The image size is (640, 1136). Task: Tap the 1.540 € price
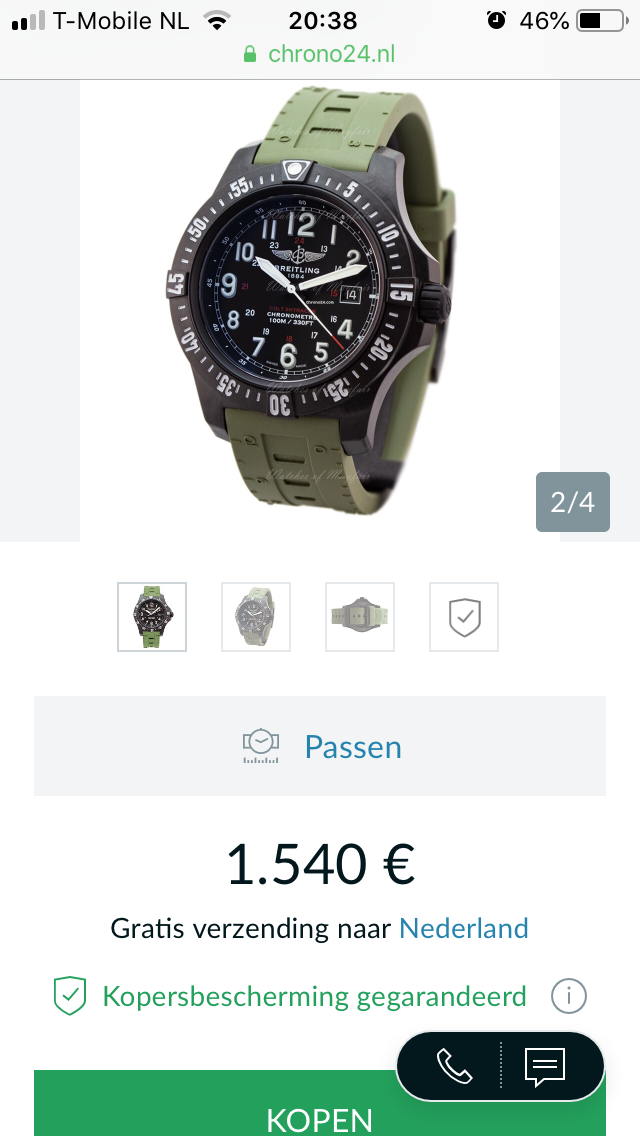[x=320, y=864]
